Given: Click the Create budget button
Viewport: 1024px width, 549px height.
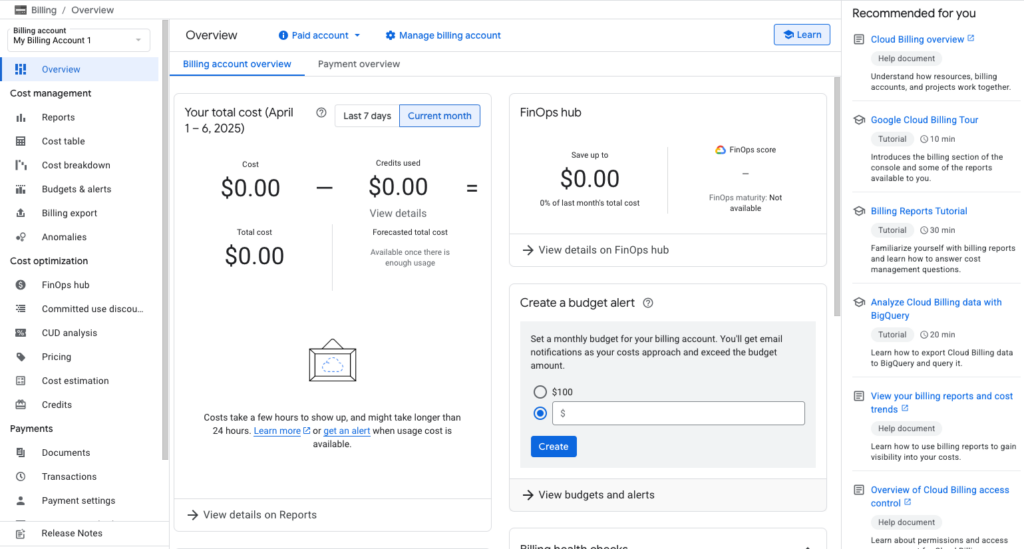Looking at the screenshot, I should [x=553, y=447].
